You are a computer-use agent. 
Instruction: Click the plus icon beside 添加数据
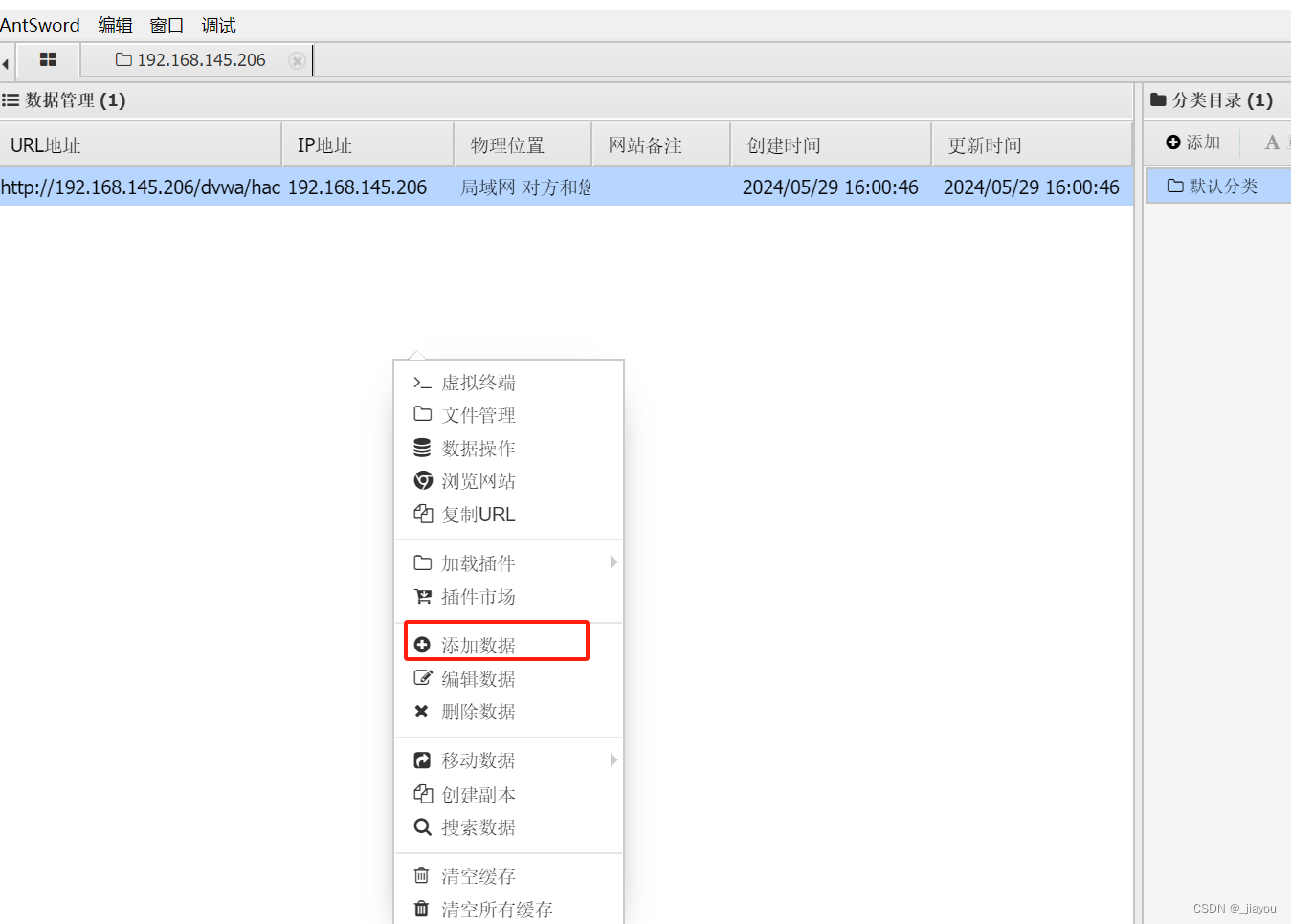tap(422, 645)
